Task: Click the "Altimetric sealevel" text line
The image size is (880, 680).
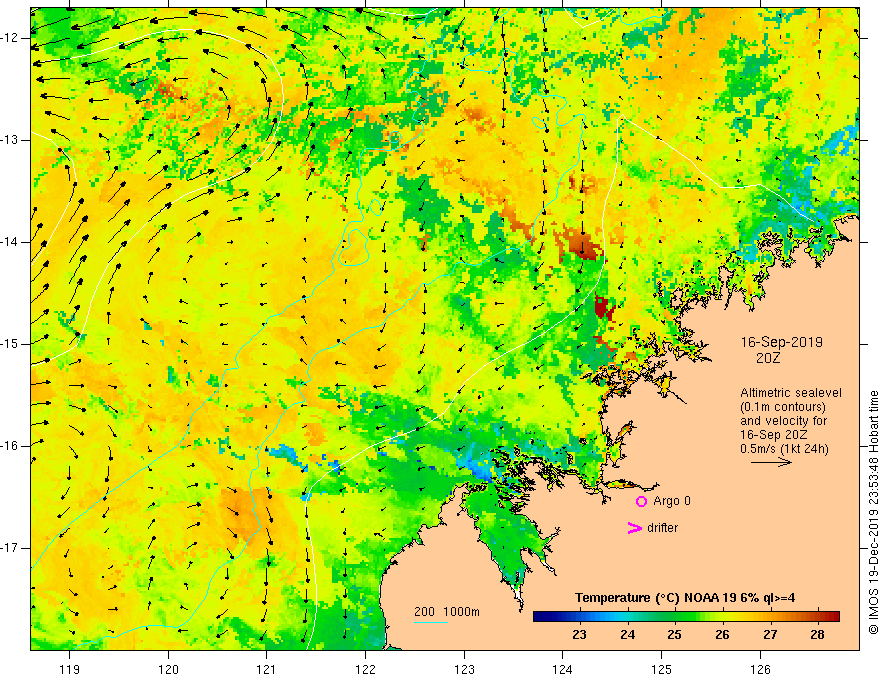Action: (x=791, y=393)
